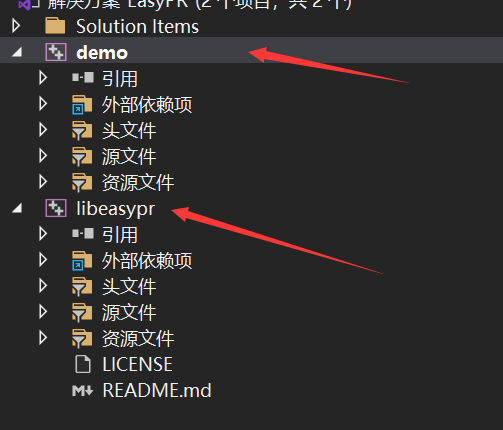Viewport: 503px width, 430px height.
Task: Collapse the libeasypr project node
Action: pyautogui.click(x=17, y=208)
